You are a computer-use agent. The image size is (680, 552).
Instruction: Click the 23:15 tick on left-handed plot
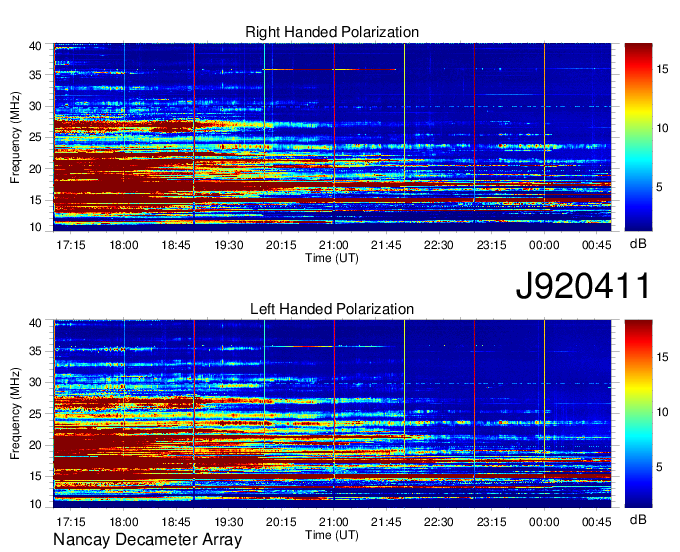pos(491,522)
